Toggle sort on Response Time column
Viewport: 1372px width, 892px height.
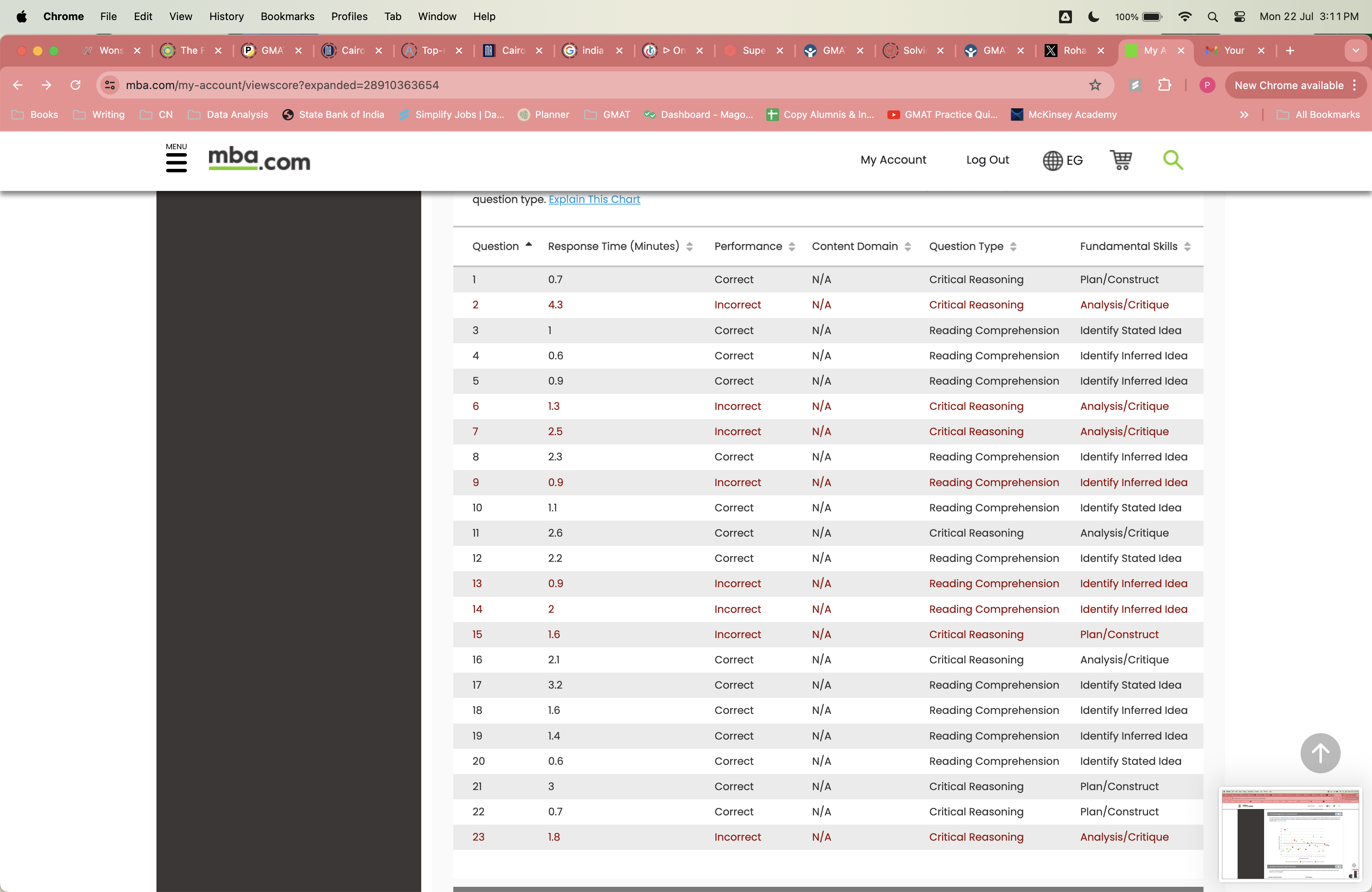(x=690, y=246)
